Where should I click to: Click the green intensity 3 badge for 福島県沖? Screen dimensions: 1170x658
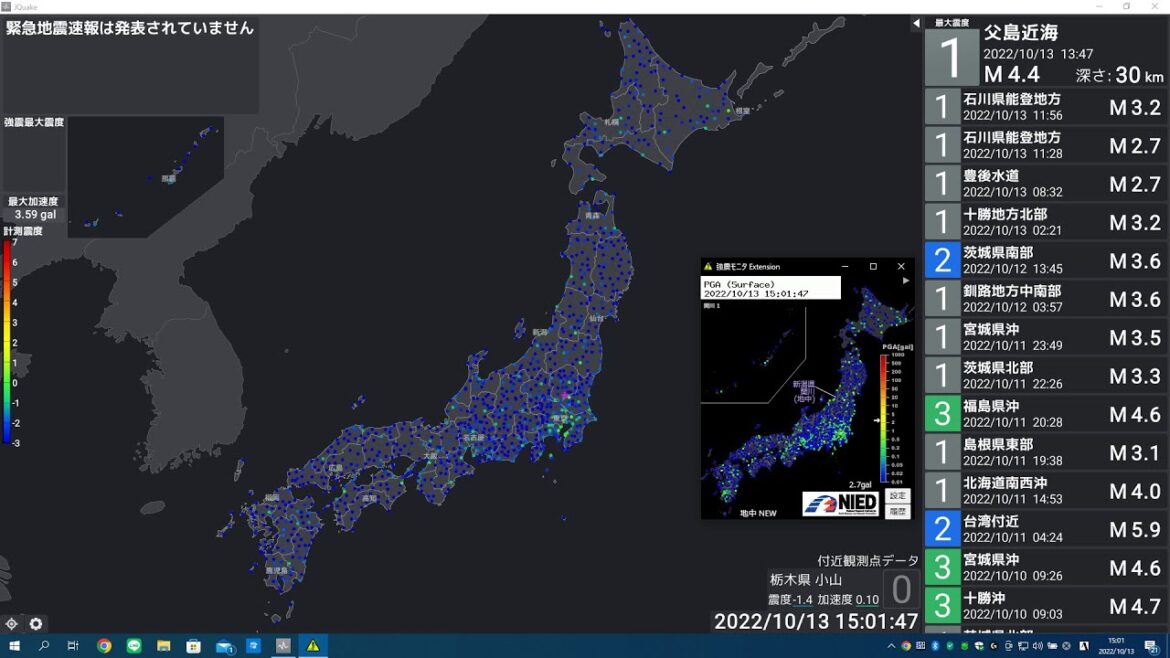tap(941, 413)
